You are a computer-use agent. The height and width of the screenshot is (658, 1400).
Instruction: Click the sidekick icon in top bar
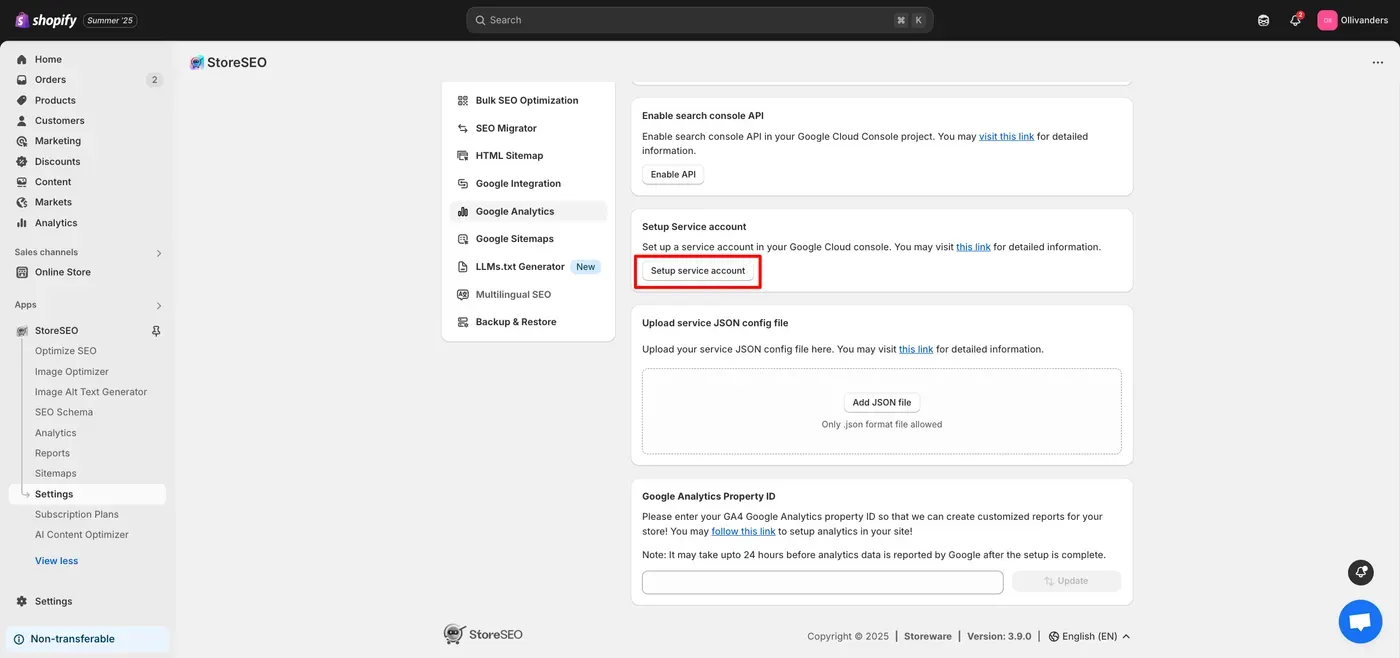pos(1264,20)
